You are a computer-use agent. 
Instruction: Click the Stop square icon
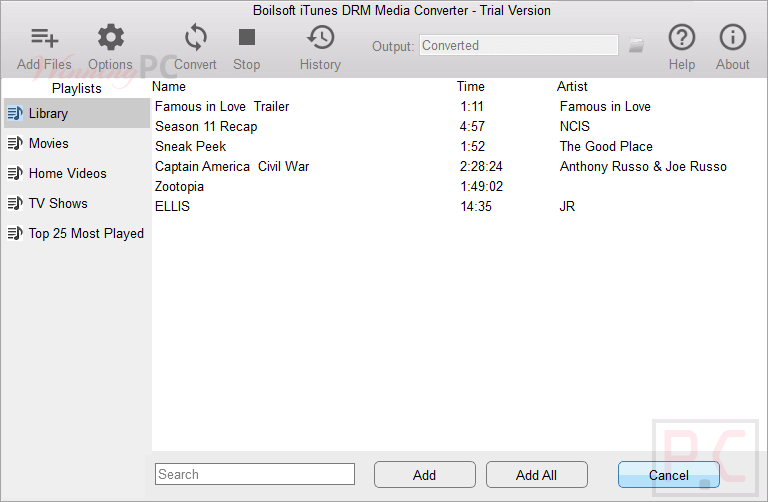pyautogui.click(x=247, y=37)
